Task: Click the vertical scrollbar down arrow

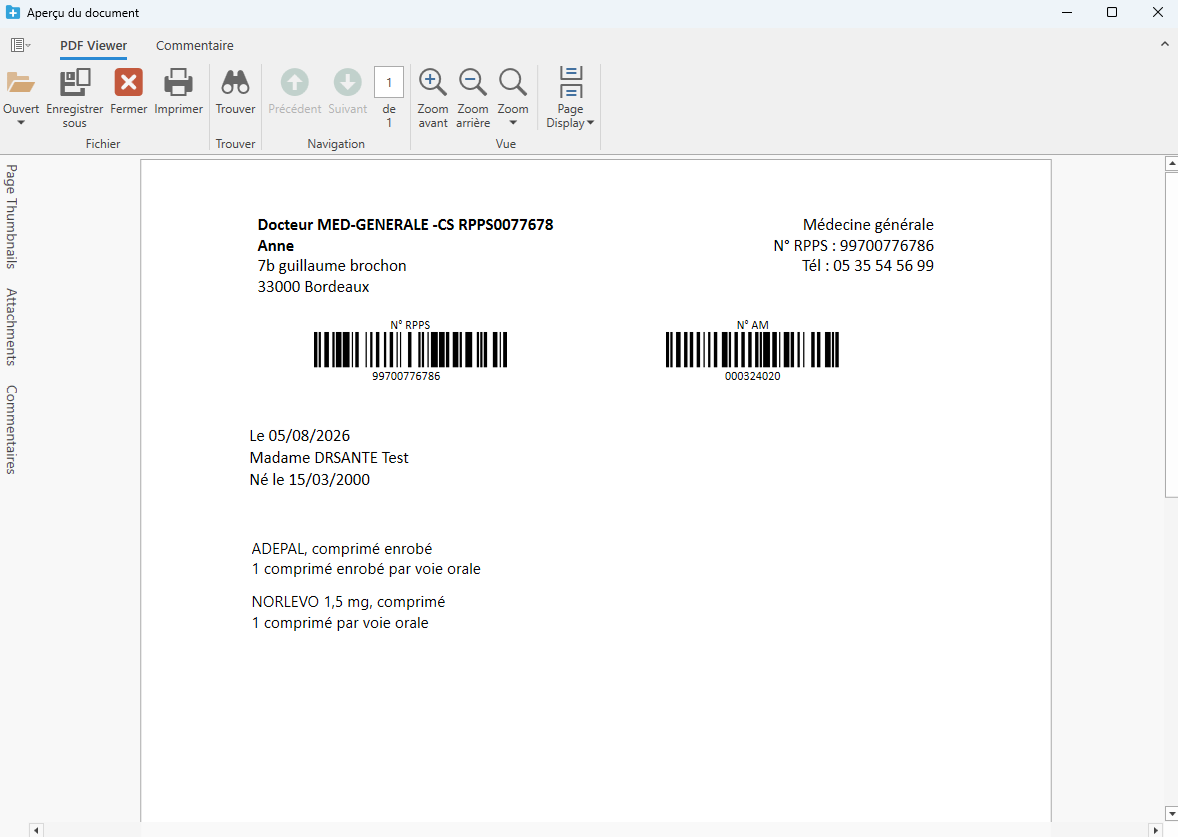Action: point(1171,814)
